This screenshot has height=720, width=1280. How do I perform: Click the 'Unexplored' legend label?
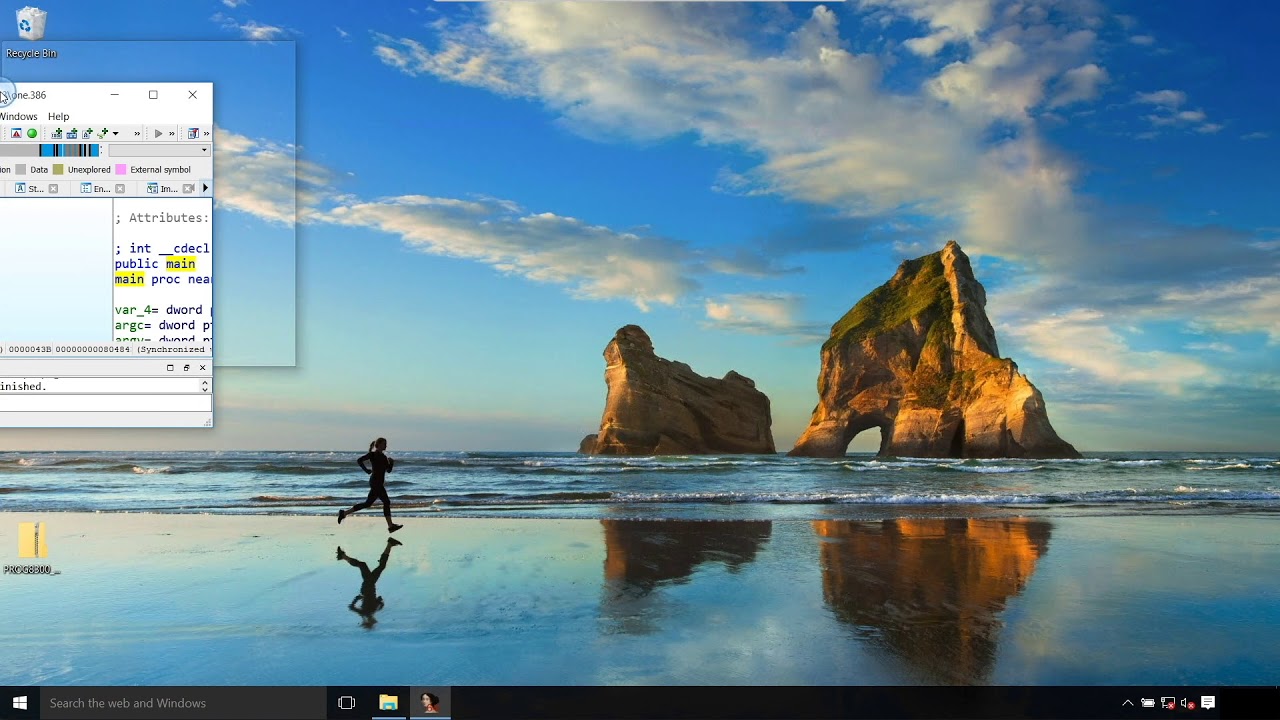pyautogui.click(x=89, y=170)
